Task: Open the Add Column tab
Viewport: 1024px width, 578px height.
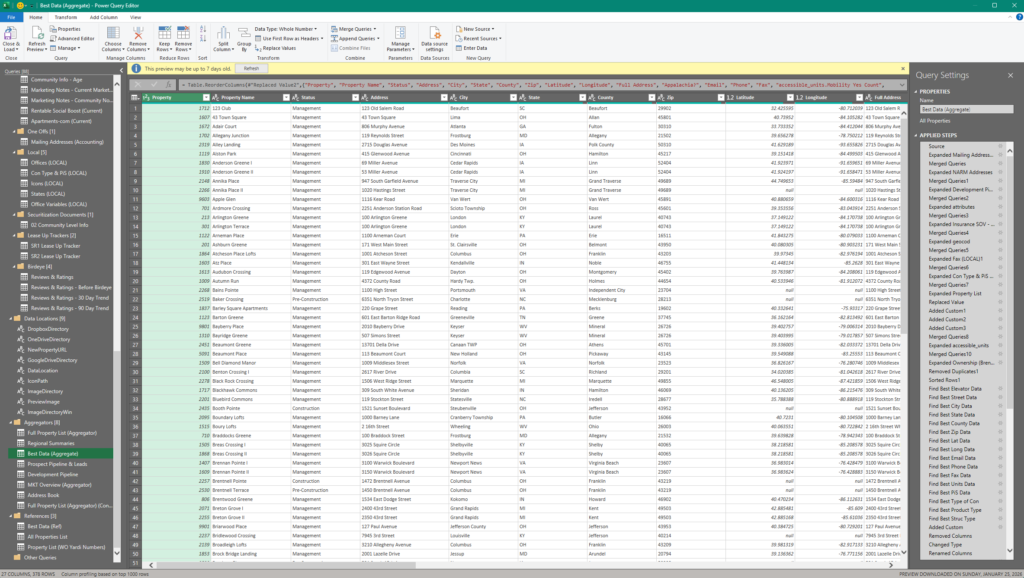Action: pyautogui.click(x=103, y=17)
